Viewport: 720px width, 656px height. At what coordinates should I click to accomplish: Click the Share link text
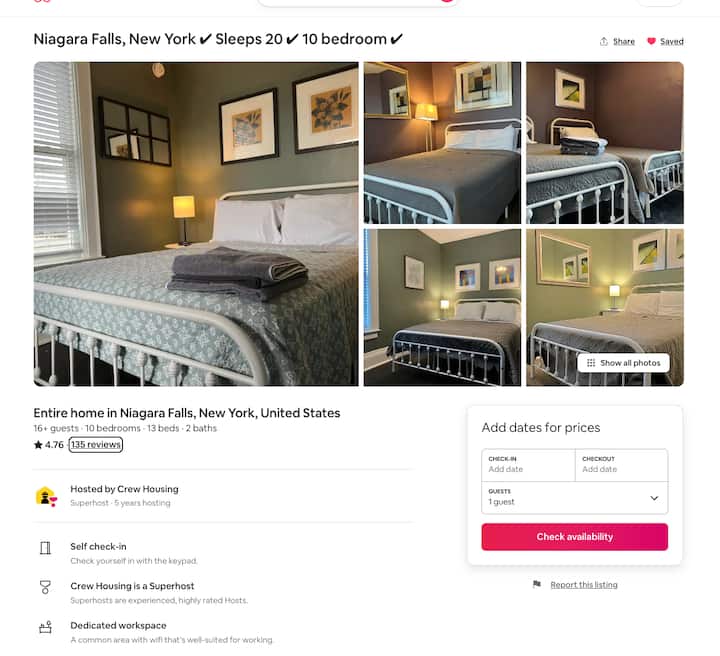624,41
